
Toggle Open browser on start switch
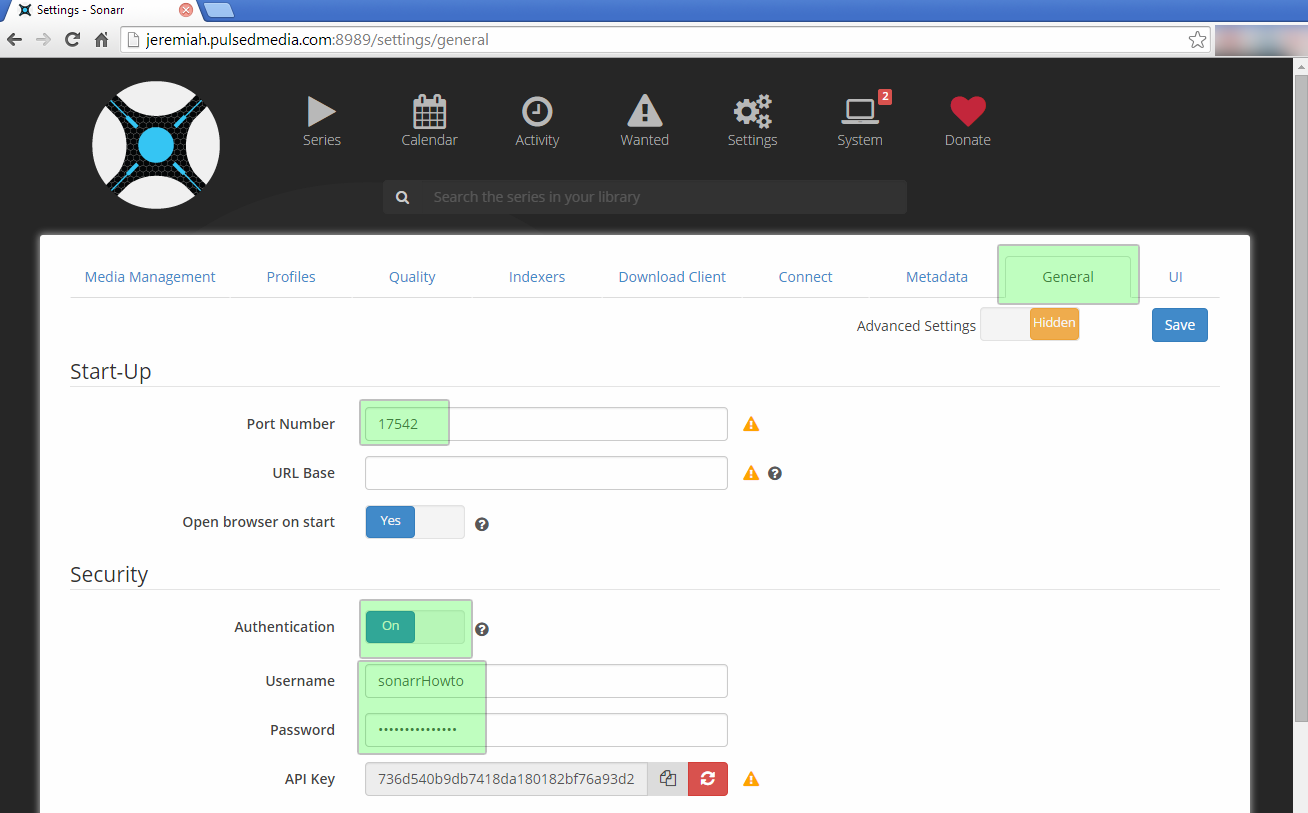pyautogui.click(x=415, y=522)
